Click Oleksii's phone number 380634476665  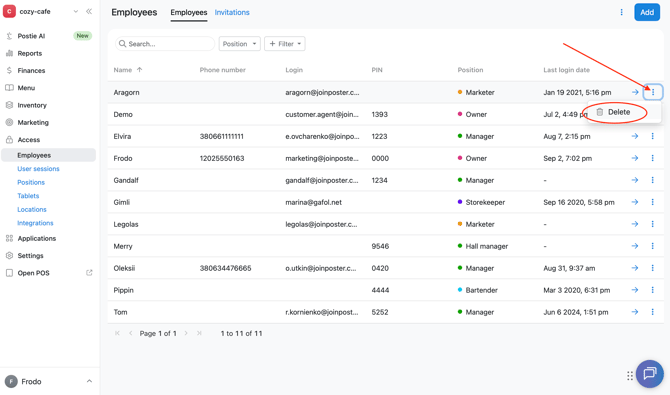[x=226, y=268]
